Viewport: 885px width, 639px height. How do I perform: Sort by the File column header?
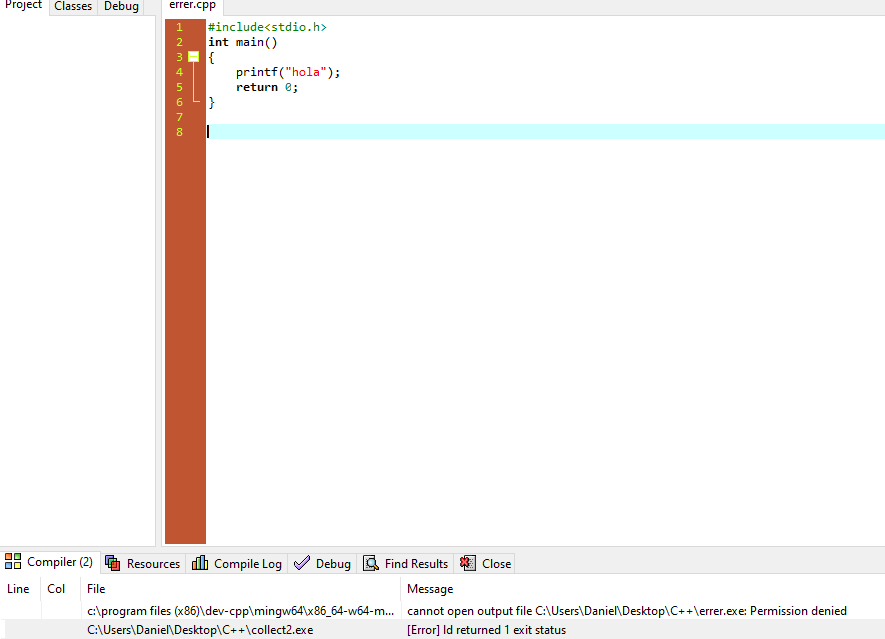click(96, 589)
